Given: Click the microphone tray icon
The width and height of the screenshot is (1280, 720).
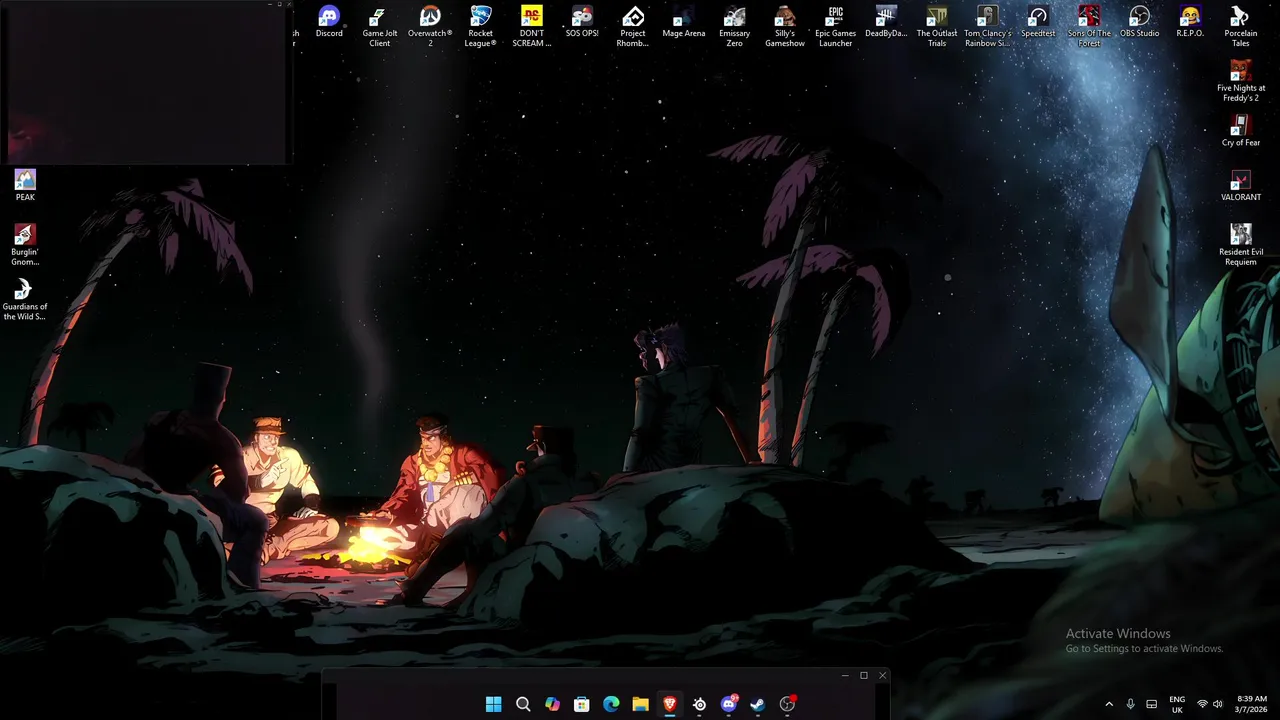Looking at the screenshot, I should (x=1130, y=704).
